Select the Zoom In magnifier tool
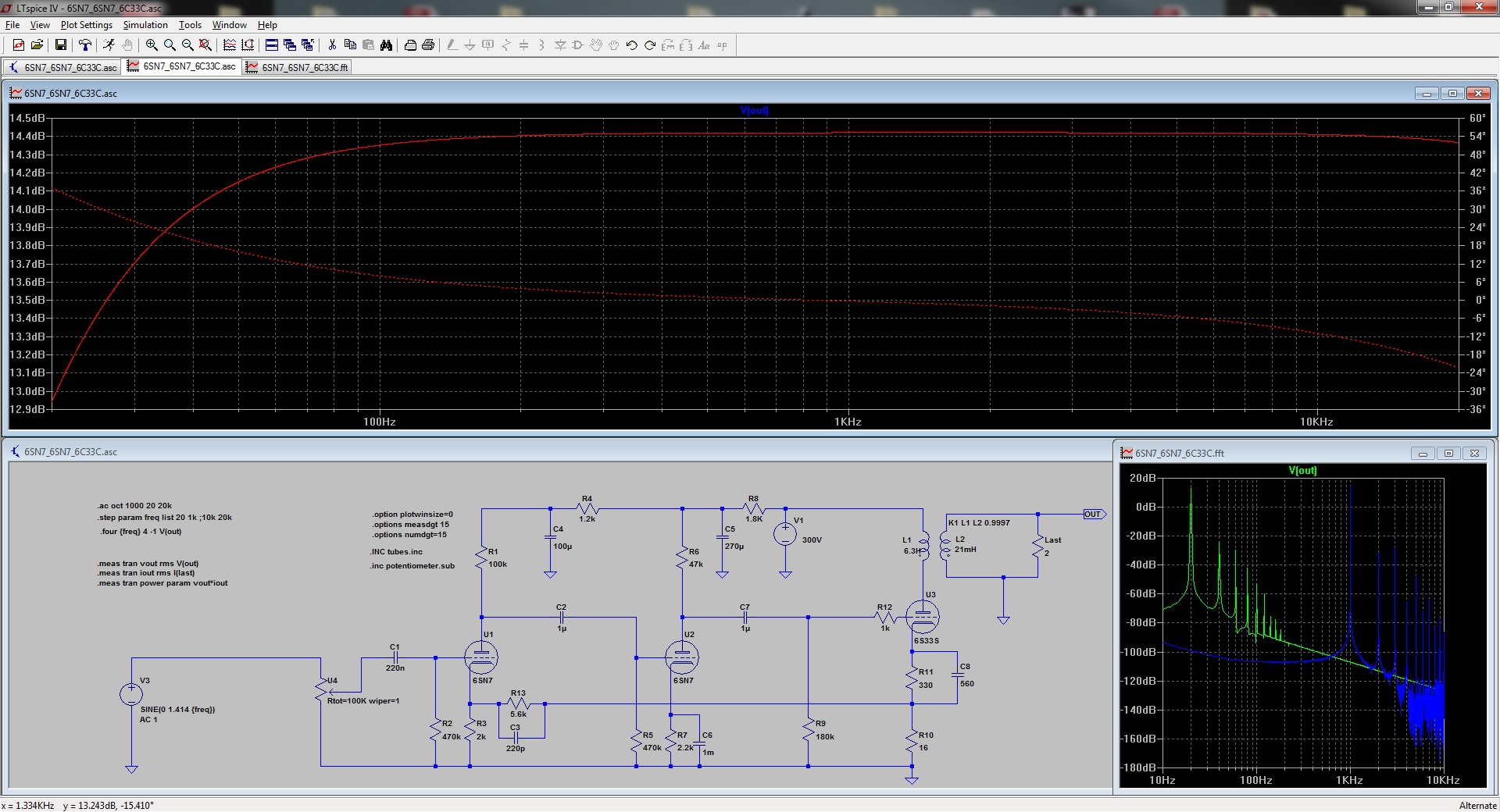Screen dimensions: 1500x812 (x=152, y=45)
